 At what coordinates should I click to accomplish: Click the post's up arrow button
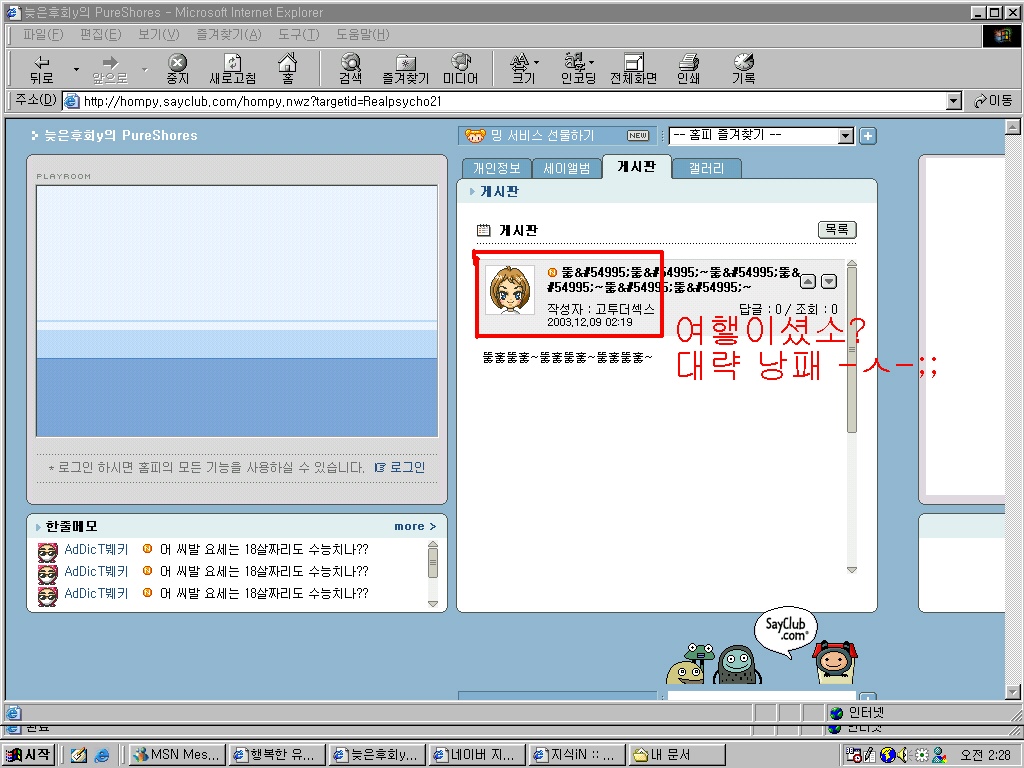click(x=809, y=282)
